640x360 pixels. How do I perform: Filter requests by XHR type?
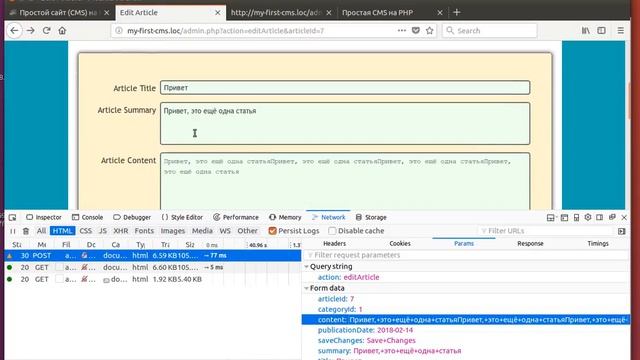coord(120,231)
